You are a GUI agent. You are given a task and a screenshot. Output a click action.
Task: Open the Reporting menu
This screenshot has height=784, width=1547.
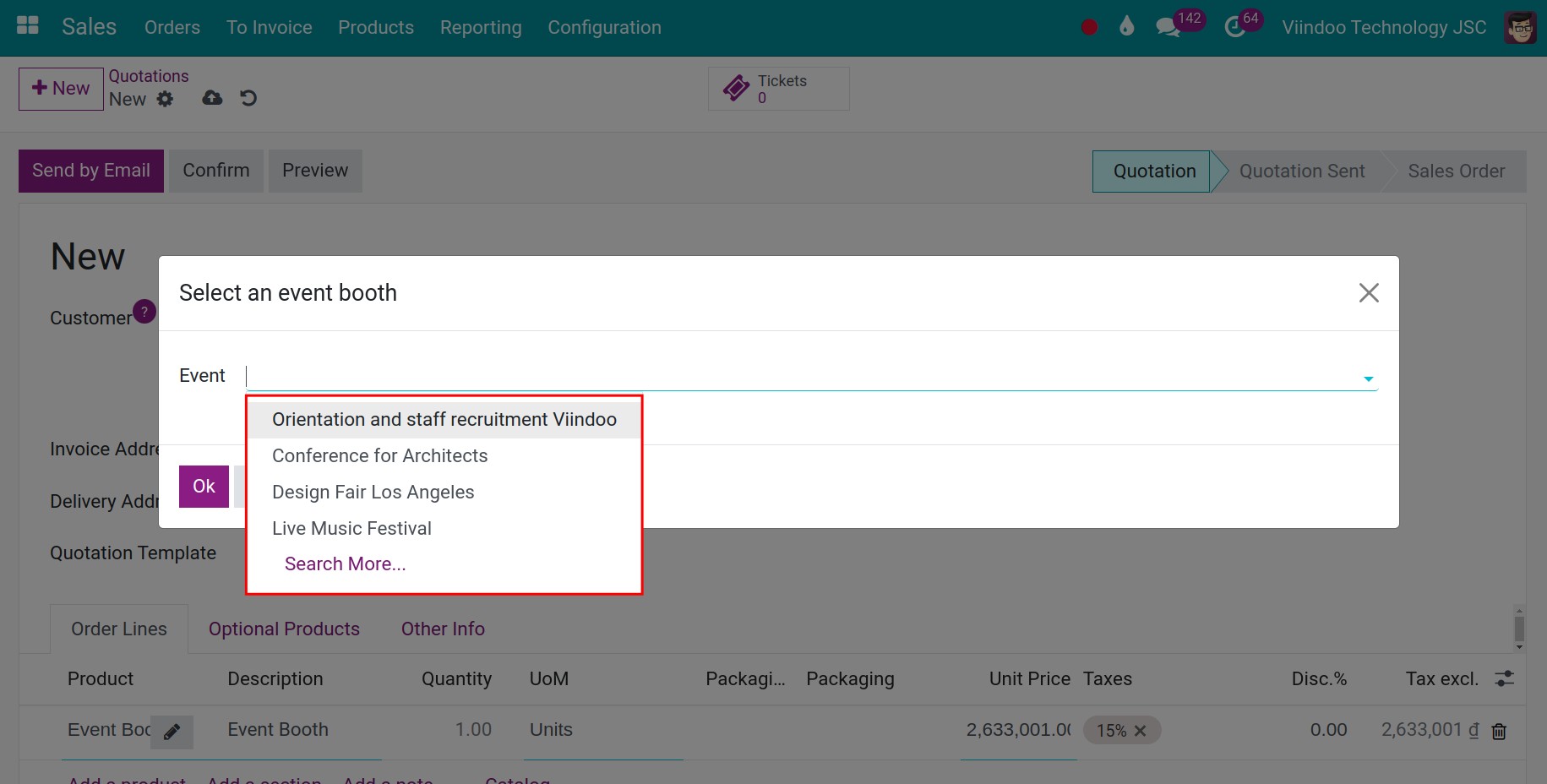click(x=481, y=28)
